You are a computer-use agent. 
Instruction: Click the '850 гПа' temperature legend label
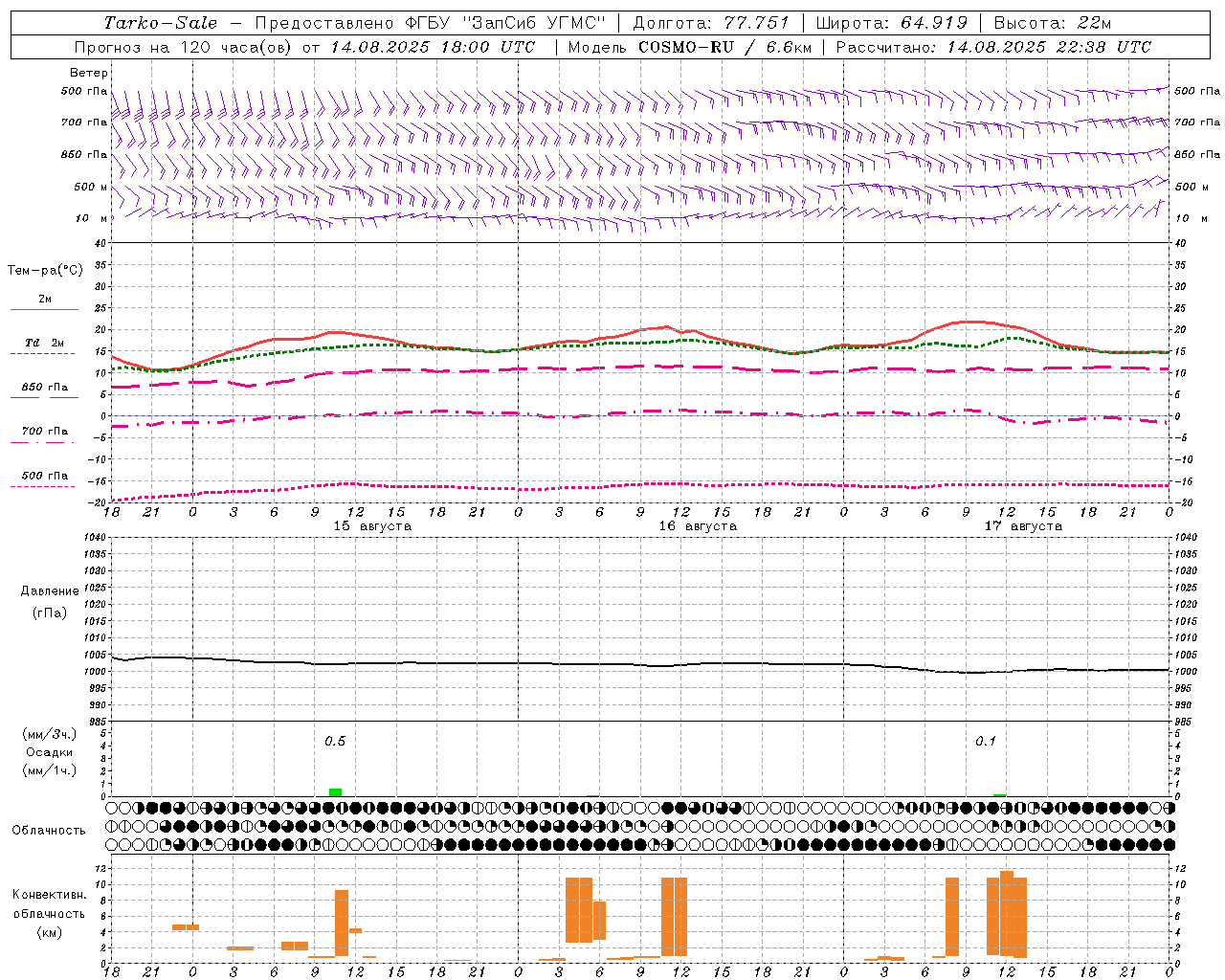[x=45, y=388]
